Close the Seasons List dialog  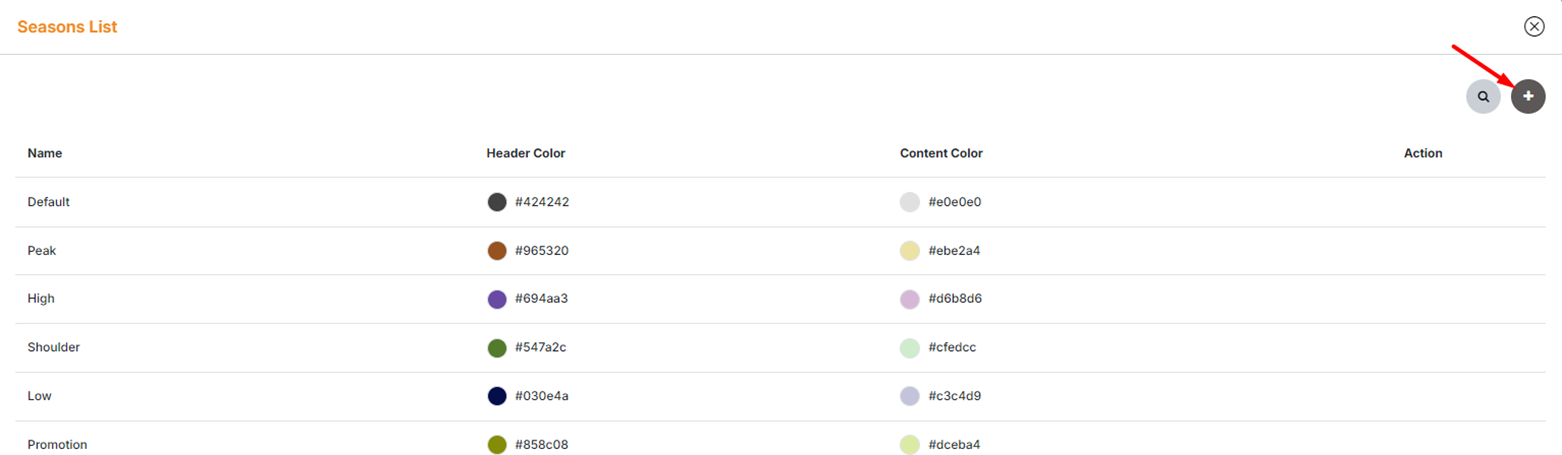click(x=1534, y=27)
